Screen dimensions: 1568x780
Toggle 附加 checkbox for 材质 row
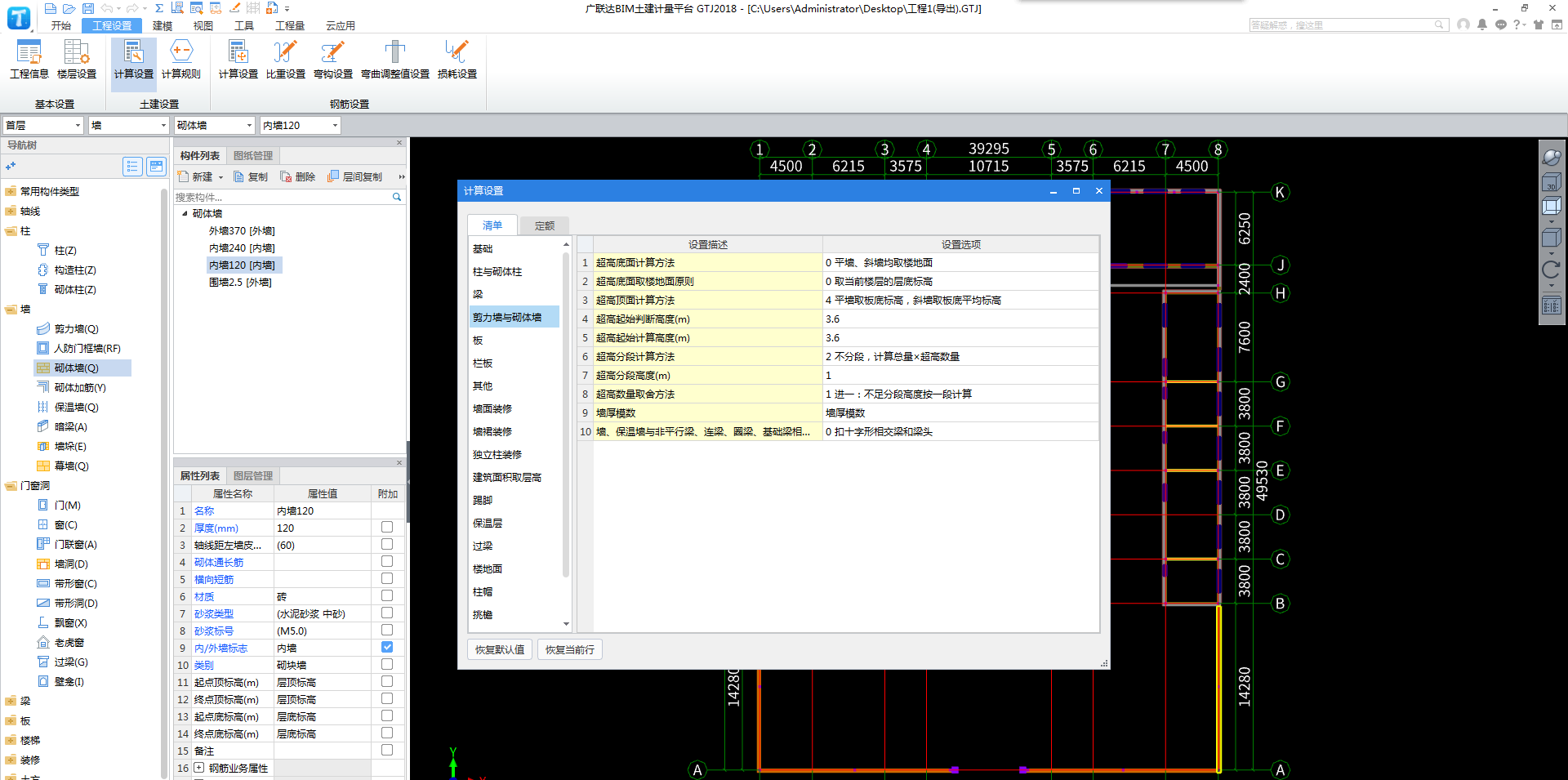point(387,596)
